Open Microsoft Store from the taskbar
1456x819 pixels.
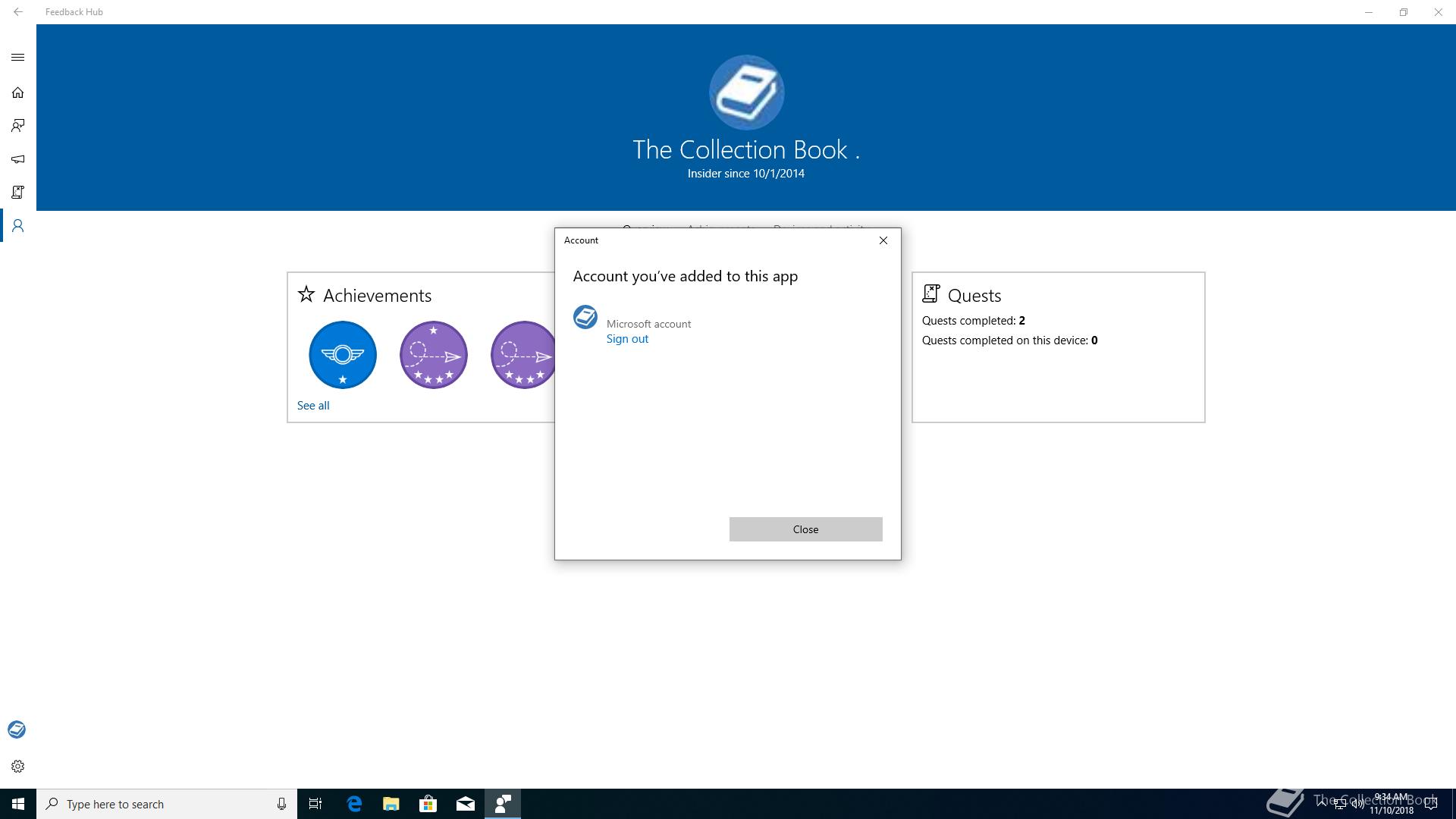point(428,804)
